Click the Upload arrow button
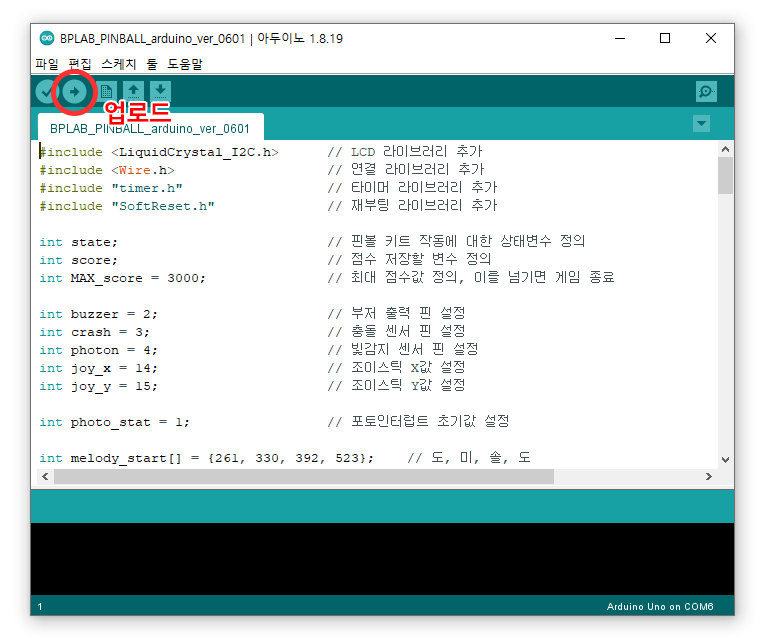The image size is (763, 638). 74,91
